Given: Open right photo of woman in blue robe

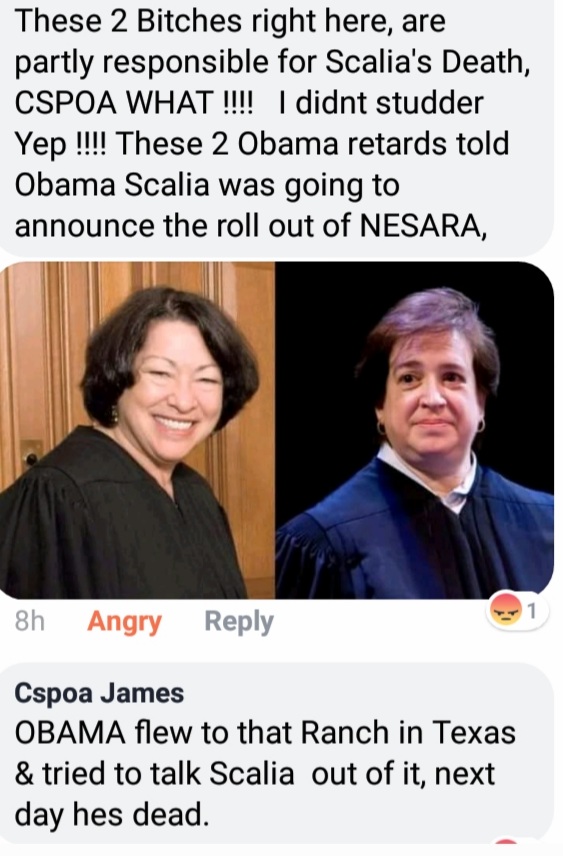Looking at the screenshot, I should (x=414, y=430).
